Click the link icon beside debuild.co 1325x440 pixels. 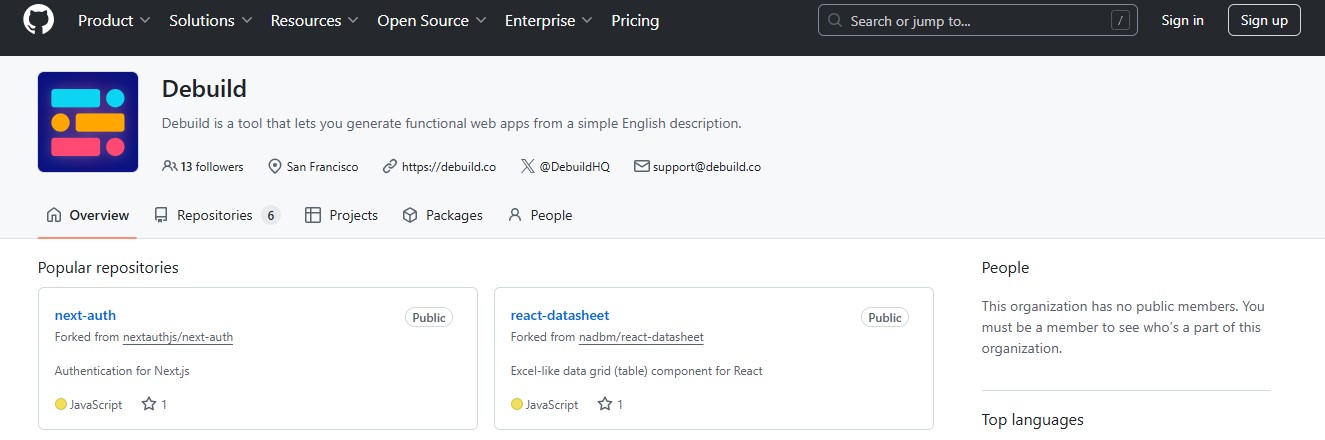[x=390, y=167]
